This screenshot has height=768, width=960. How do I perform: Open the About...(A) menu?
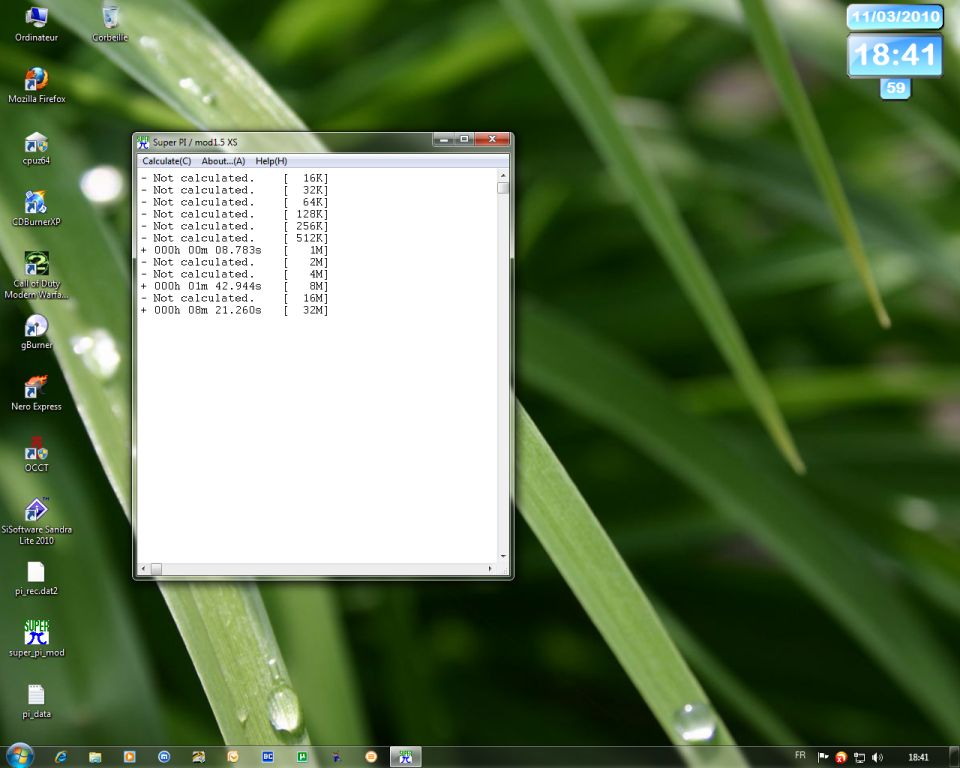tap(223, 161)
